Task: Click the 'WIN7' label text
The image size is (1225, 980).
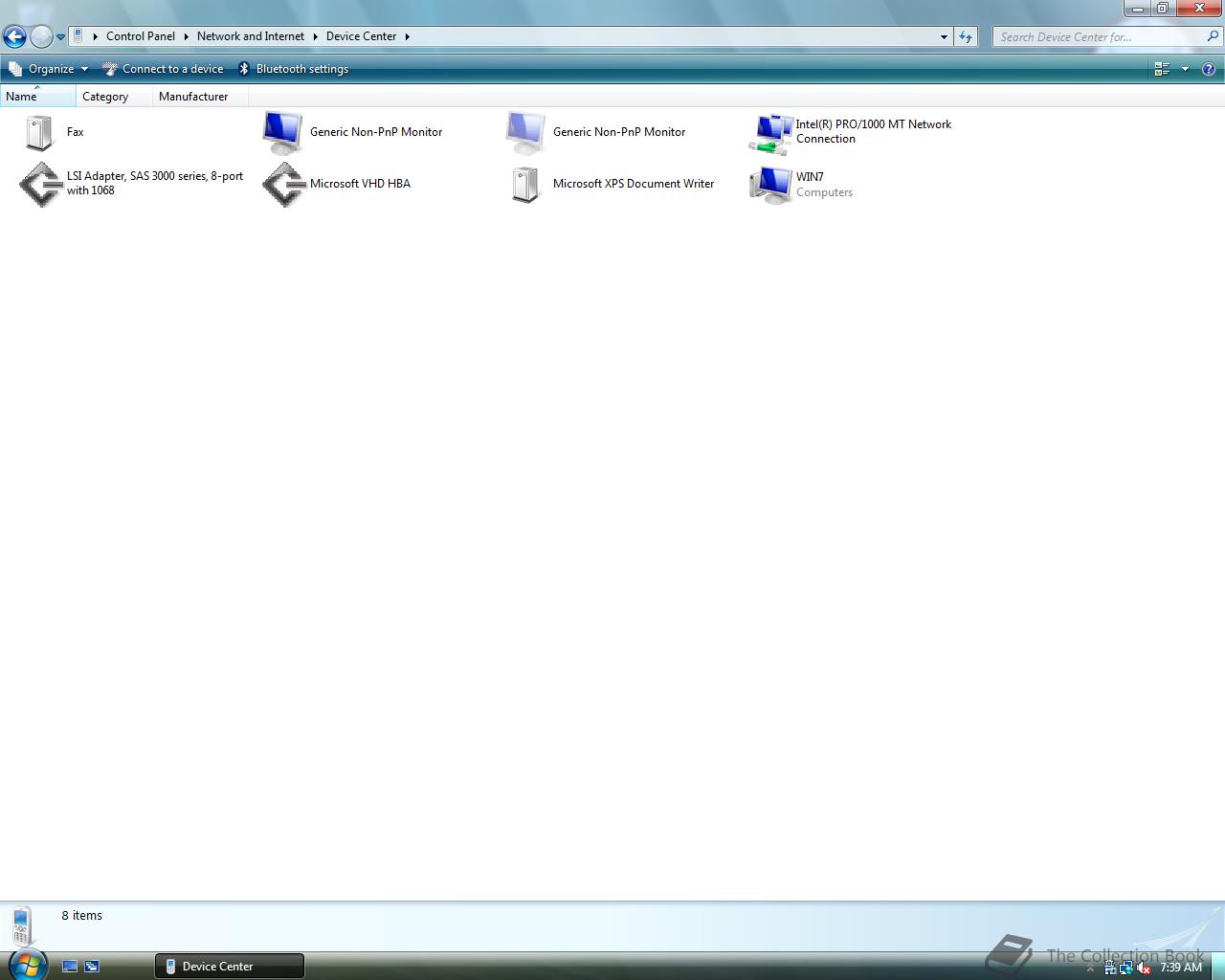Action: point(810,177)
